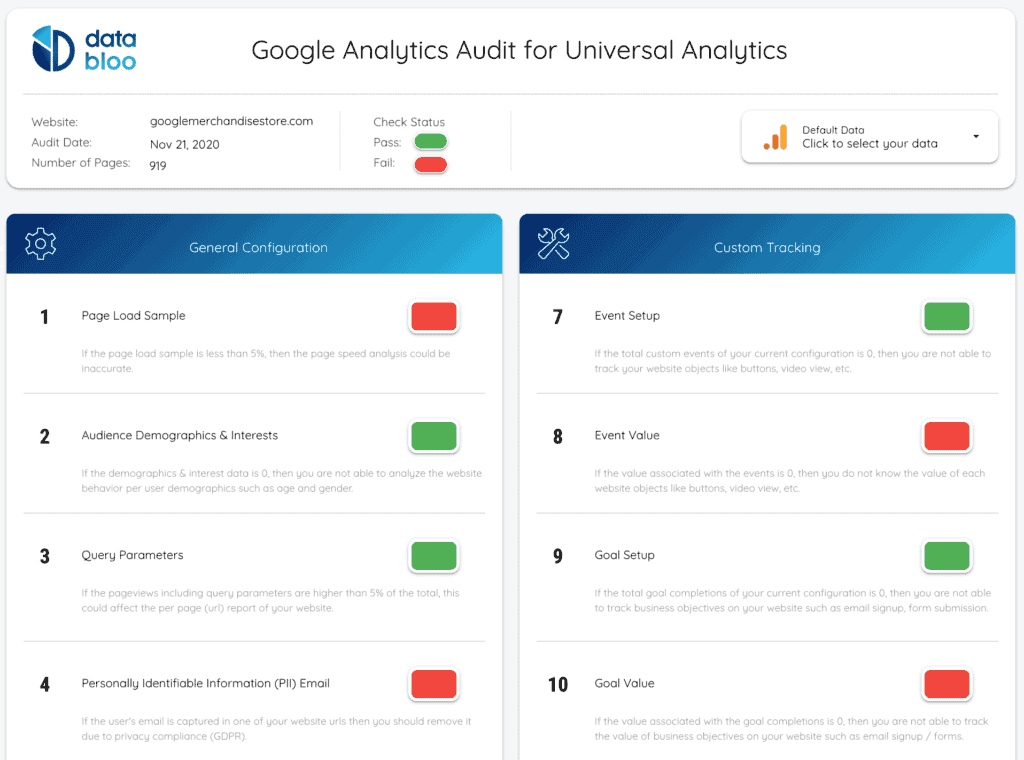The image size is (1024, 760).
Task: Click the Page Load Sample heading
Action: pos(133,315)
